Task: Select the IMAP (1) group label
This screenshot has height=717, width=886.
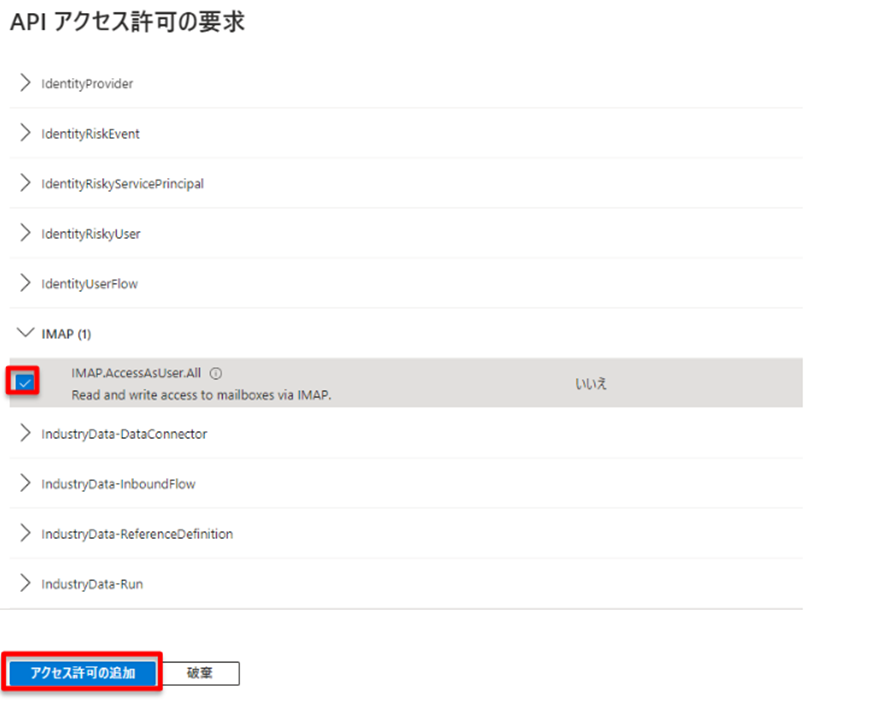Action: [66, 334]
